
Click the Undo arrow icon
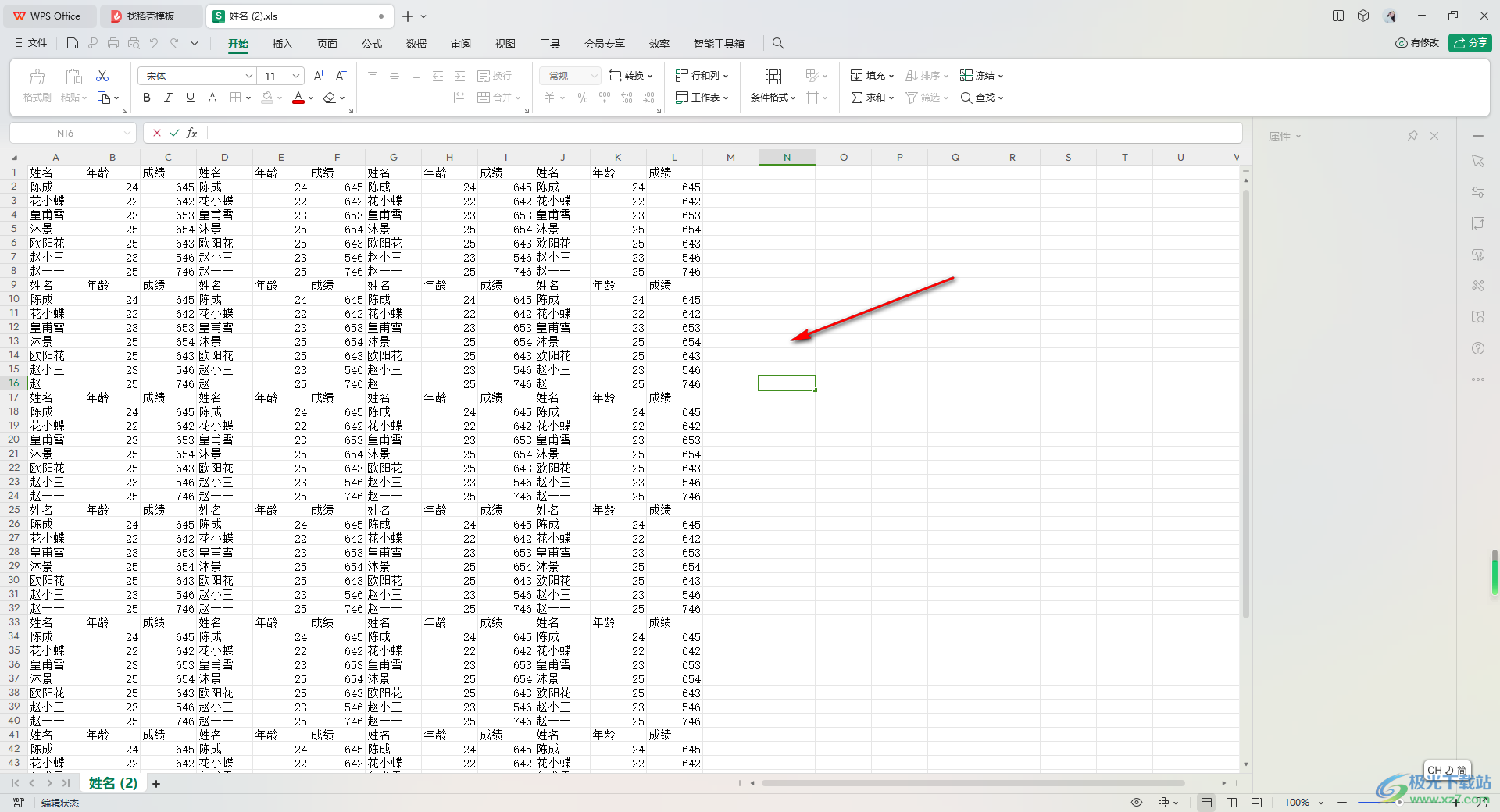(x=154, y=44)
